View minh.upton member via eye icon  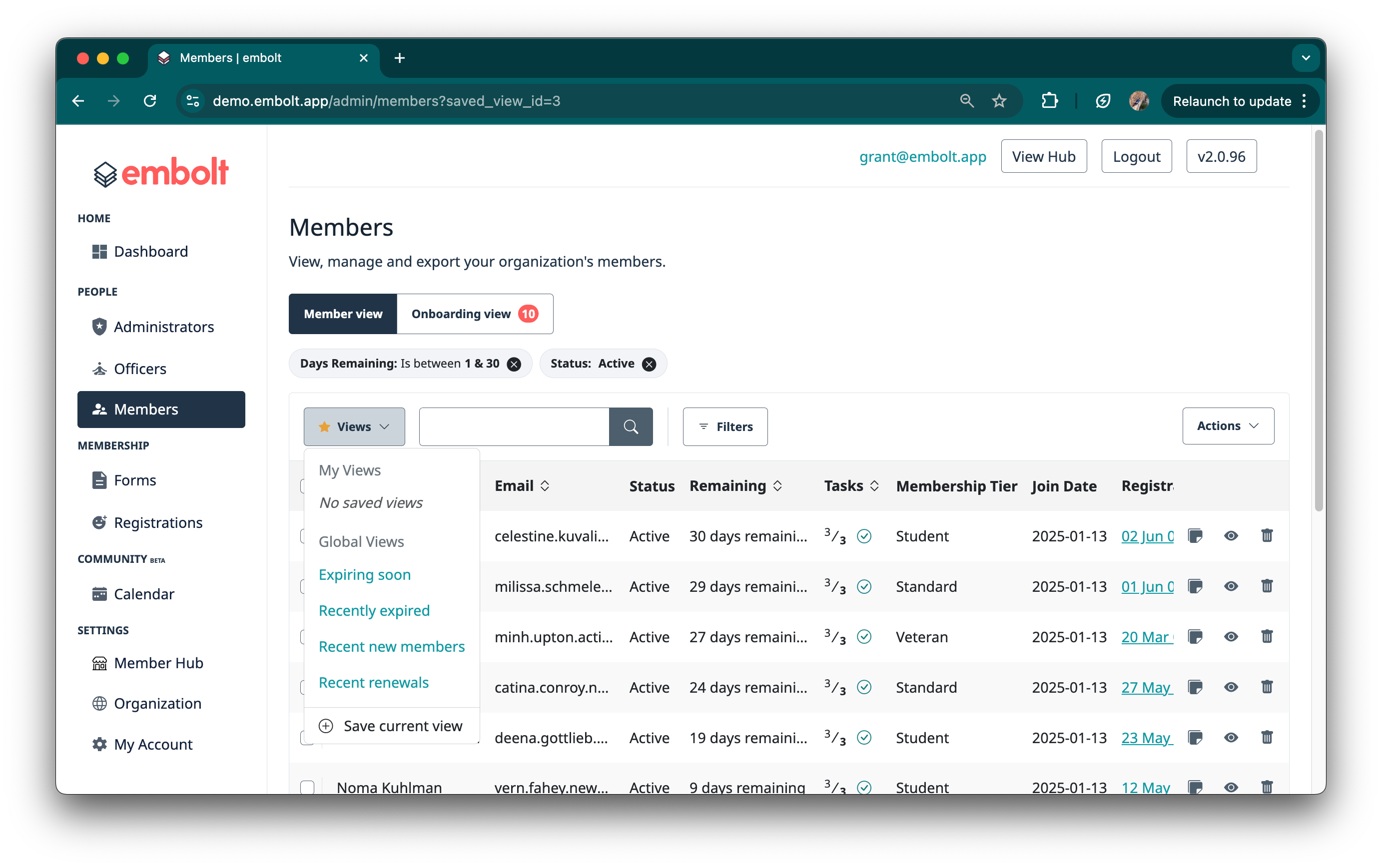click(x=1231, y=636)
